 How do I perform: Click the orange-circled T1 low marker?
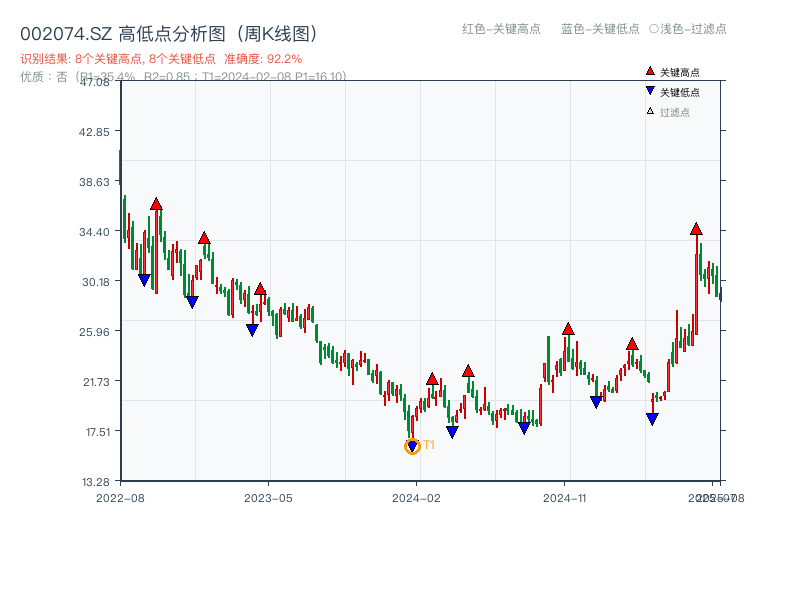click(412, 446)
